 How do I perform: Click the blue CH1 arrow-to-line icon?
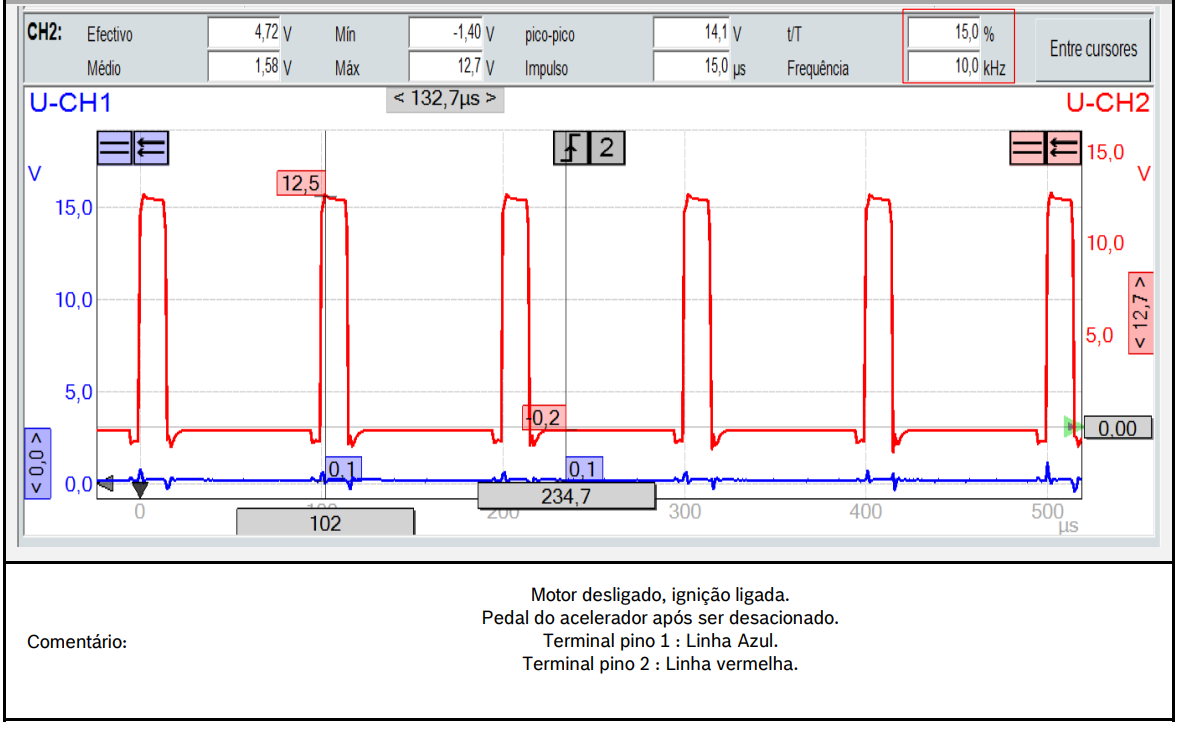coord(150,149)
